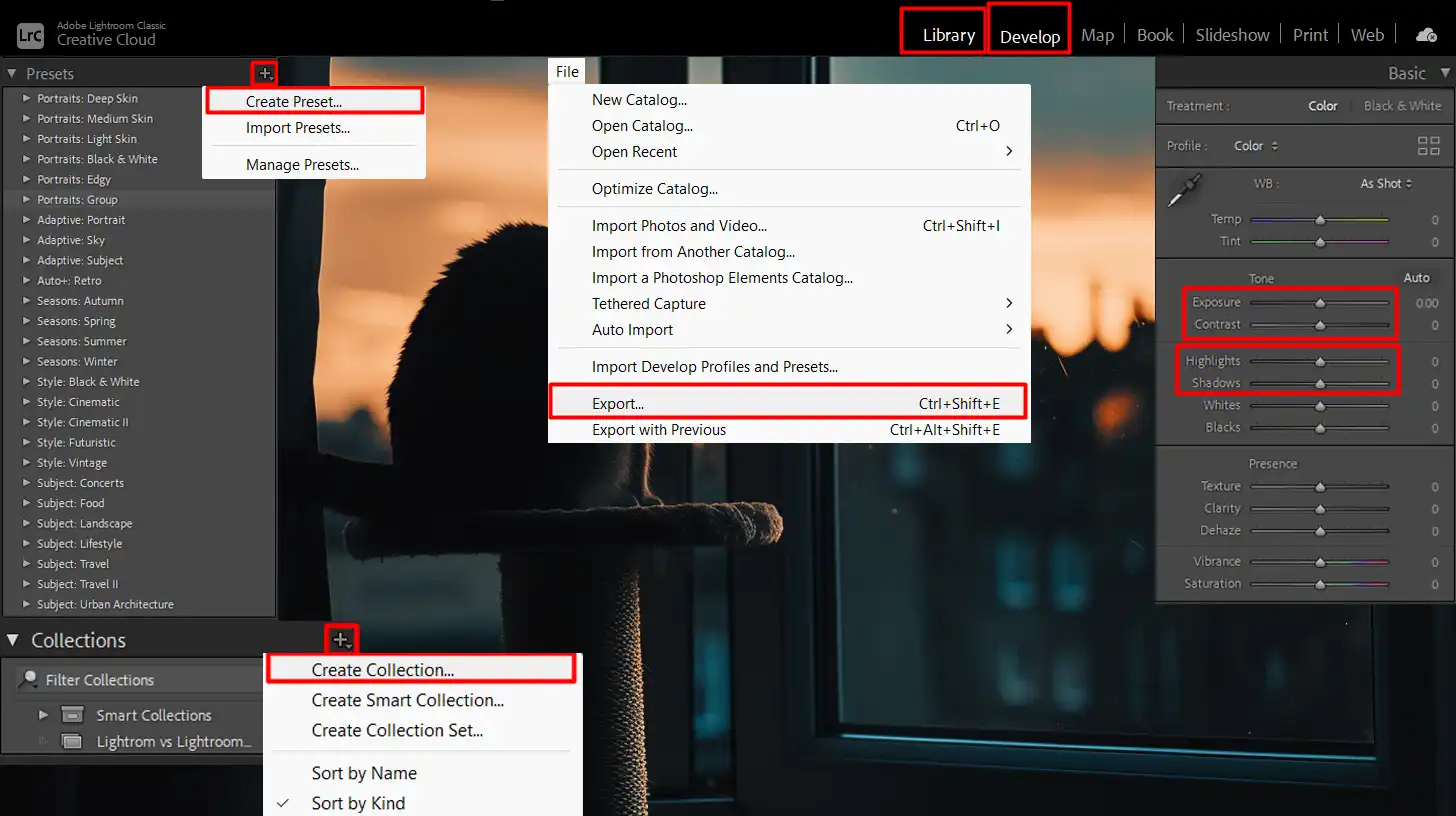This screenshot has height=816, width=1456.
Task: Open the Book module
Action: [1155, 35]
